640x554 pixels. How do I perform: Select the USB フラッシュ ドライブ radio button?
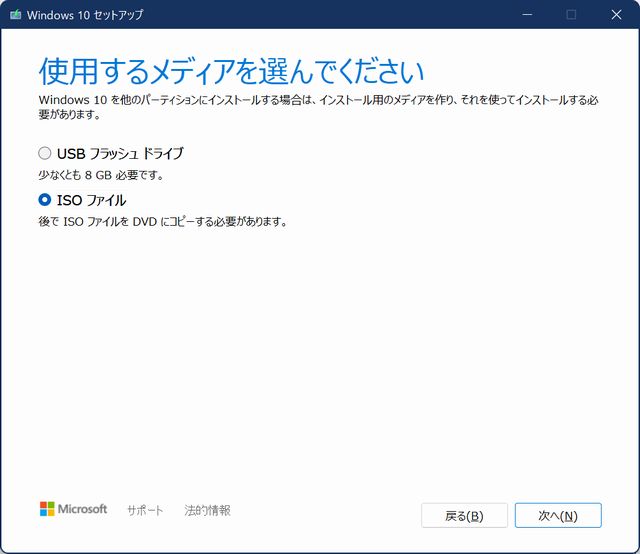(x=44, y=154)
